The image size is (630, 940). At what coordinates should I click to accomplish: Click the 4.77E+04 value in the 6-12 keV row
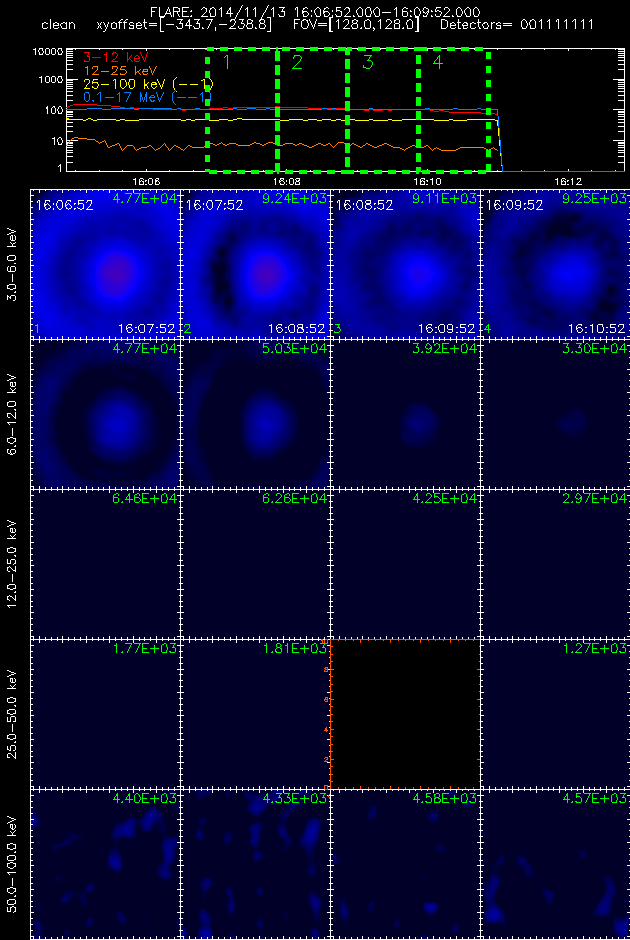144,348
